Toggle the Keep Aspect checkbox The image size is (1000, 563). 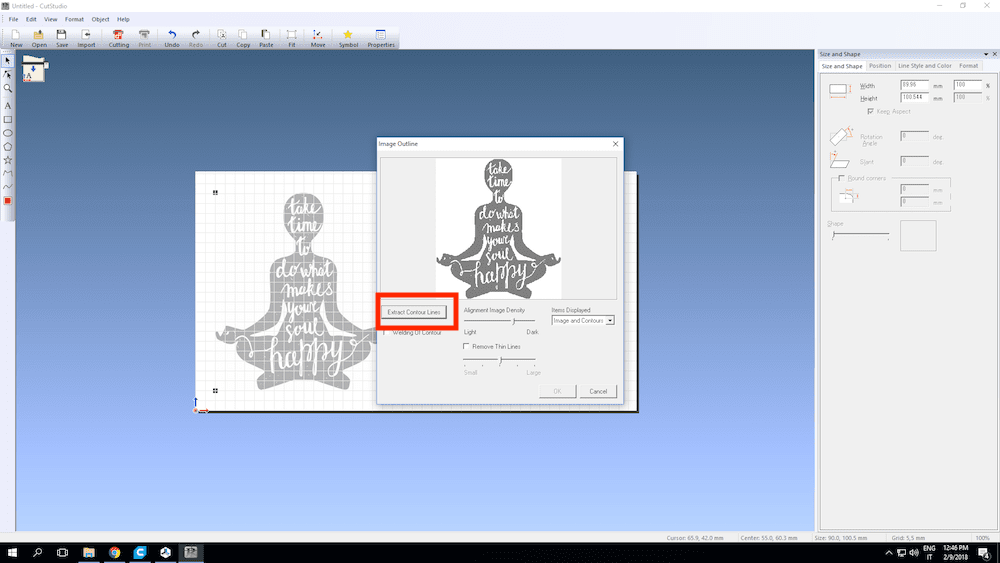871,111
